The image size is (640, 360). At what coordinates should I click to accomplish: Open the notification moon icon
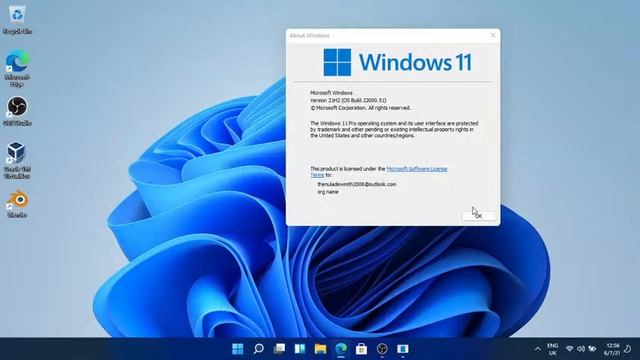[x=628, y=349]
